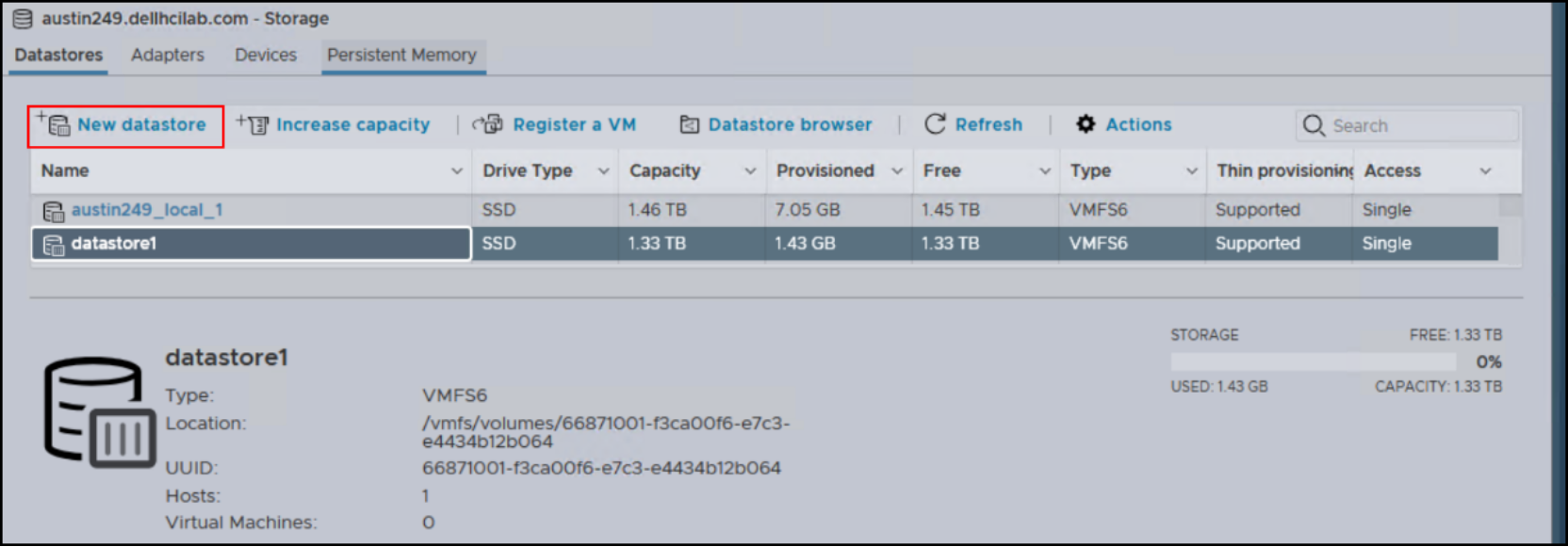Click the /vmfs/volumes location path value
The height and width of the screenshot is (547, 1568).
click(x=606, y=432)
